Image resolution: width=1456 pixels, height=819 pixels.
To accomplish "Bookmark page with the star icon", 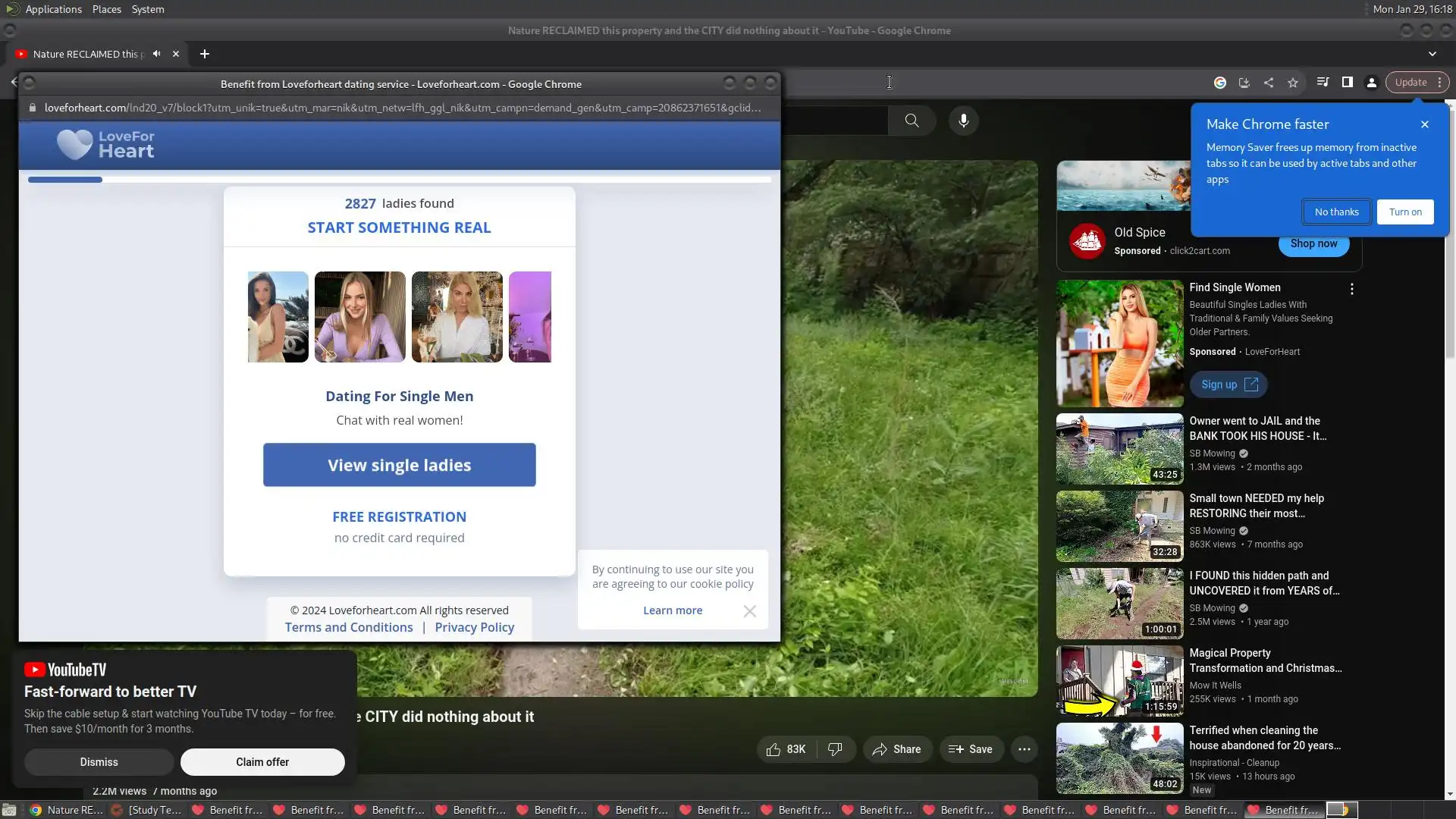I will [1293, 83].
